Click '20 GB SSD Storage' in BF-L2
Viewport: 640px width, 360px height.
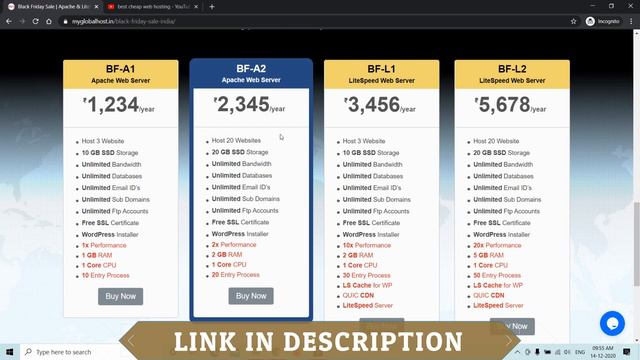pyautogui.click(x=501, y=153)
